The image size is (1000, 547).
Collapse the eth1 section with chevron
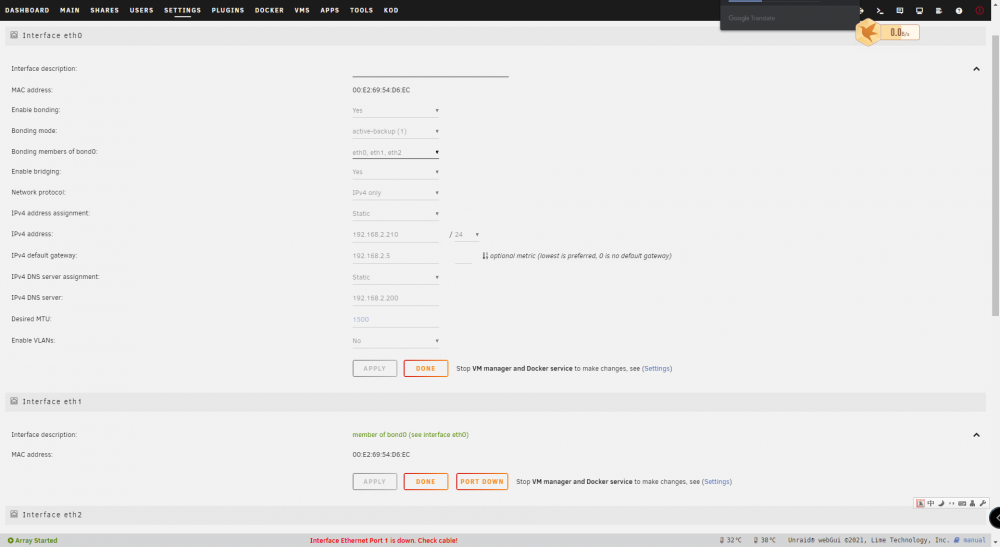coord(976,435)
